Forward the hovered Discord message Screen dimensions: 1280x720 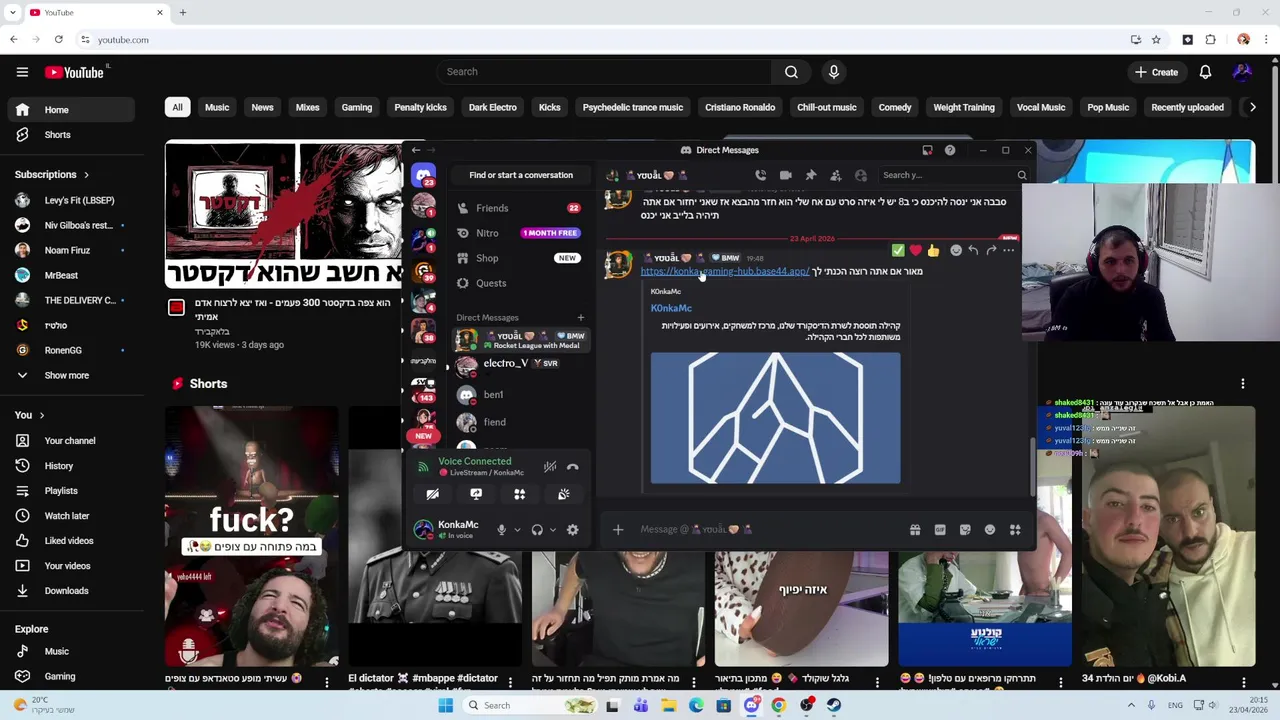coord(991,251)
